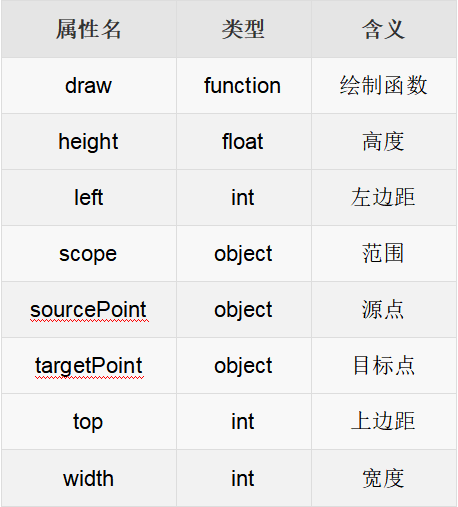Select the draw property cell
This screenshot has height=507, width=458.
click(x=89, y=86)
